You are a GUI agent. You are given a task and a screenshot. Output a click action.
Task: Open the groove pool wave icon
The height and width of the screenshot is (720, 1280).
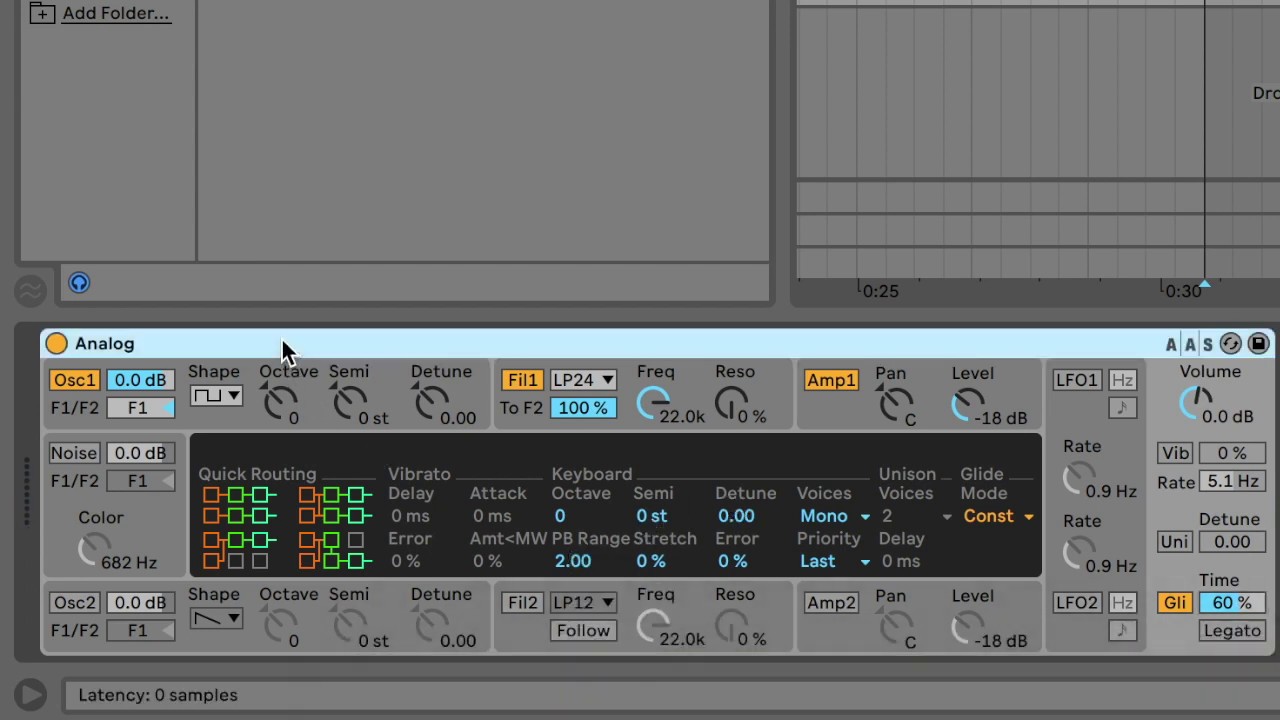[x=30, y=291]
